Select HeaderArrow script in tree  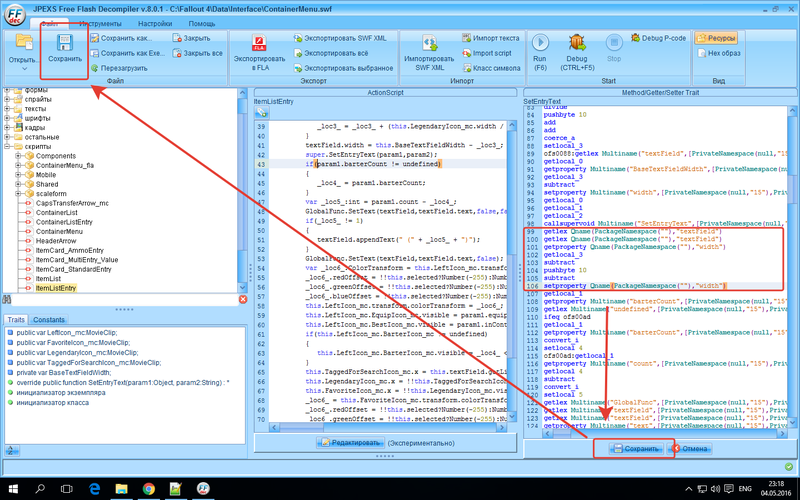point(56,241)
